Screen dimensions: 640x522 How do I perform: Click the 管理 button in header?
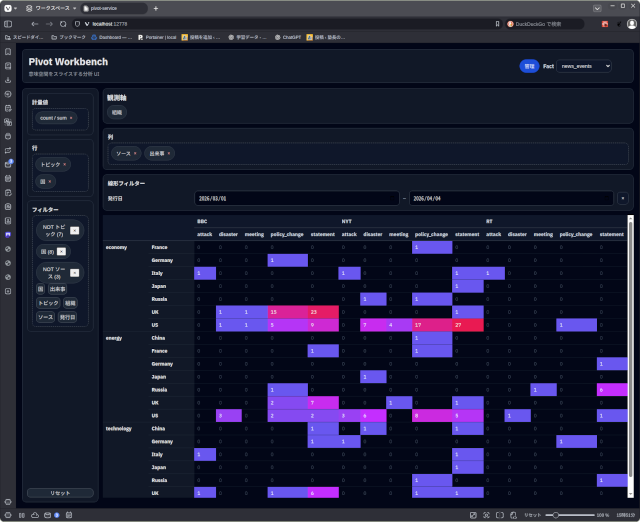coord(529,66)
